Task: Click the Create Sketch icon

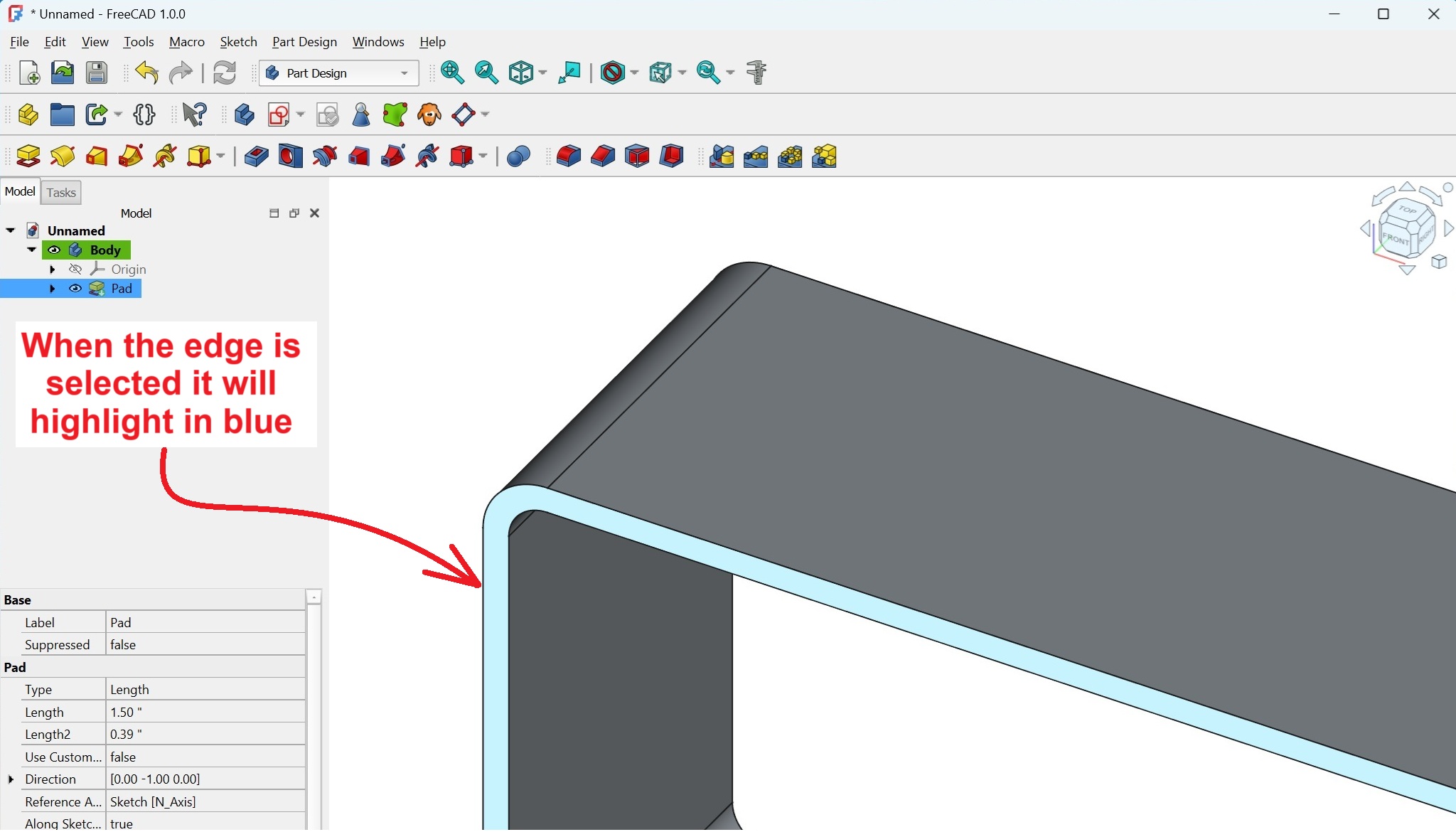Action: (x=278, y=114)
